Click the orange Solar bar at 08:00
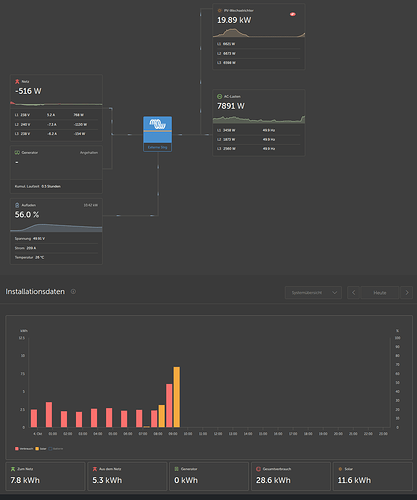The width and height of the screenshot is (417, 500). [162, 416]
